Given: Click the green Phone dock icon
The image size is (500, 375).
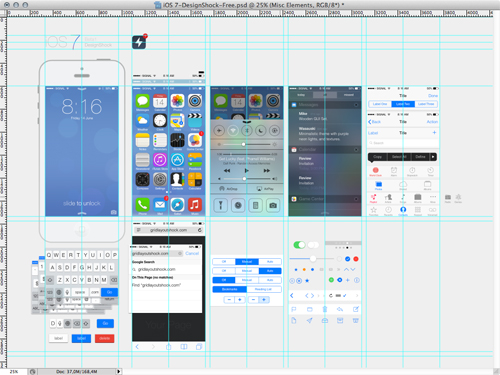Looking at the screenshot, I should click(142, 204).
